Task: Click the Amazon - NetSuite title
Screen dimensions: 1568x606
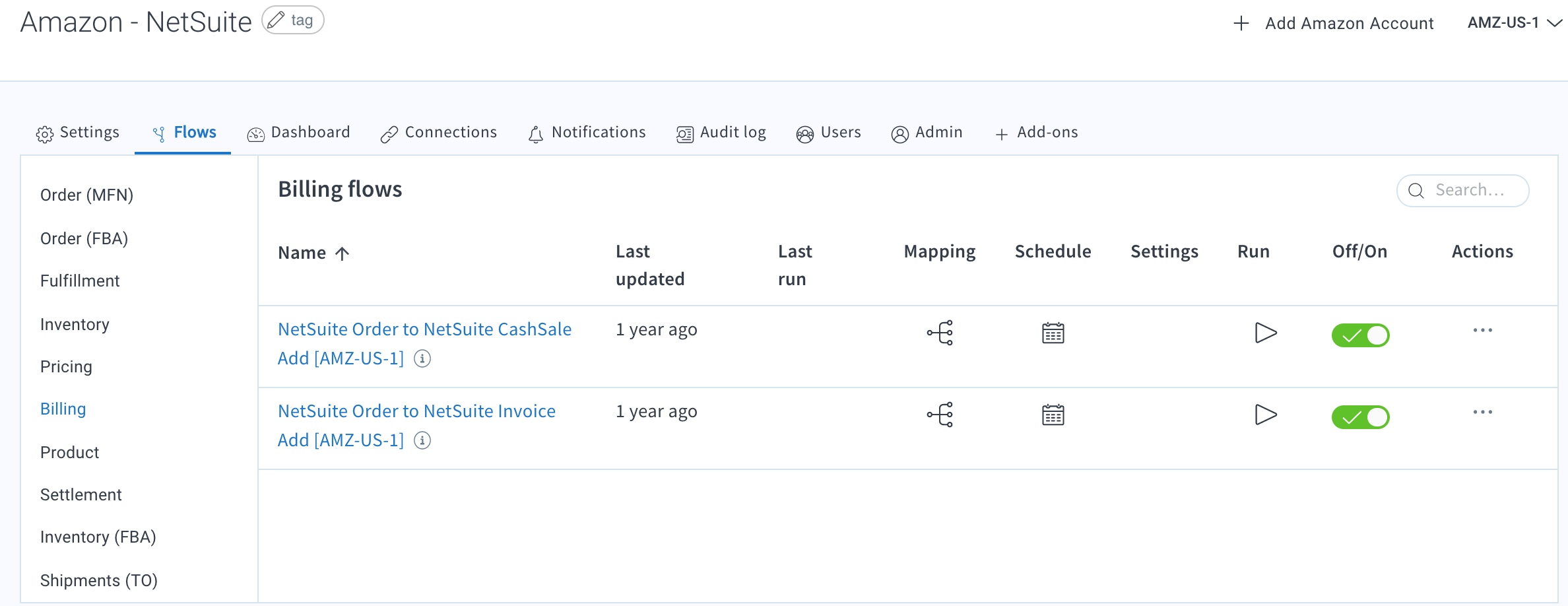Action: coord(136,22)
